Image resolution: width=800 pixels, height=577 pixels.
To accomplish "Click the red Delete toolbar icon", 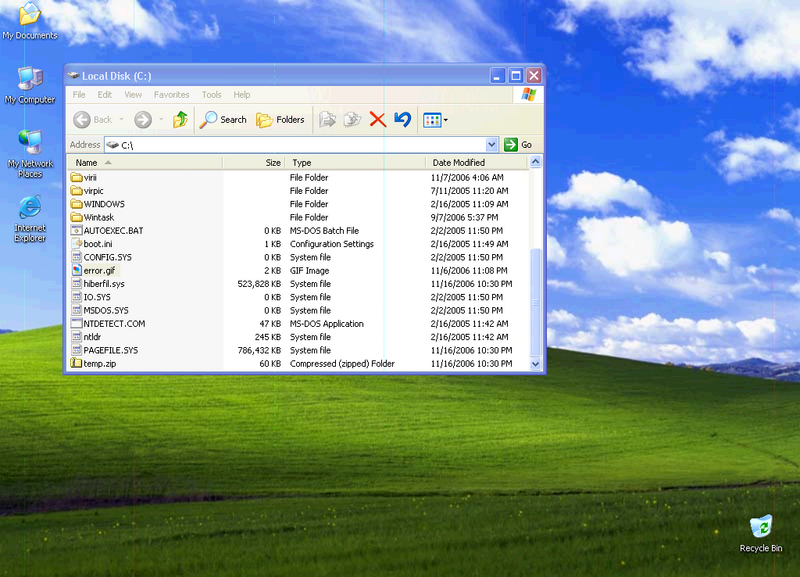I will point(378,120).
